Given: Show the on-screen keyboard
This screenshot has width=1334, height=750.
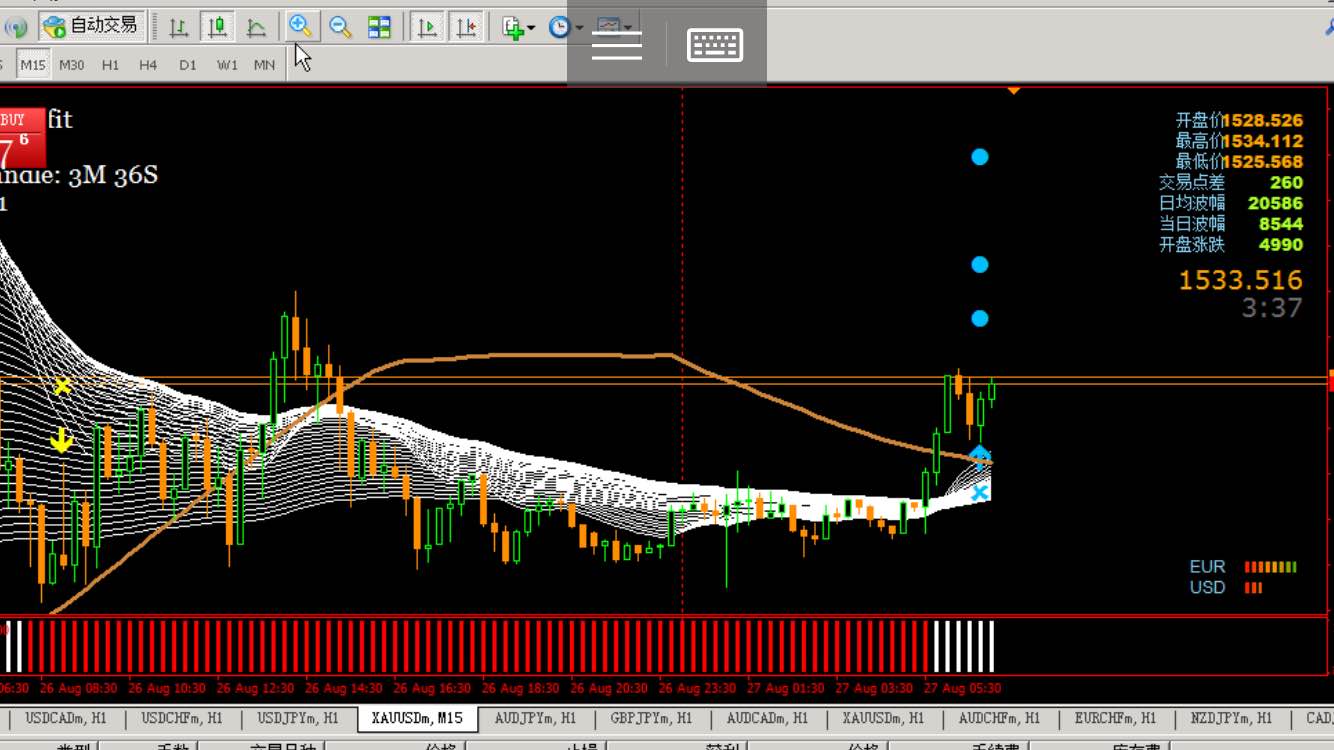Looking at the screenshot, I should 715,45.
